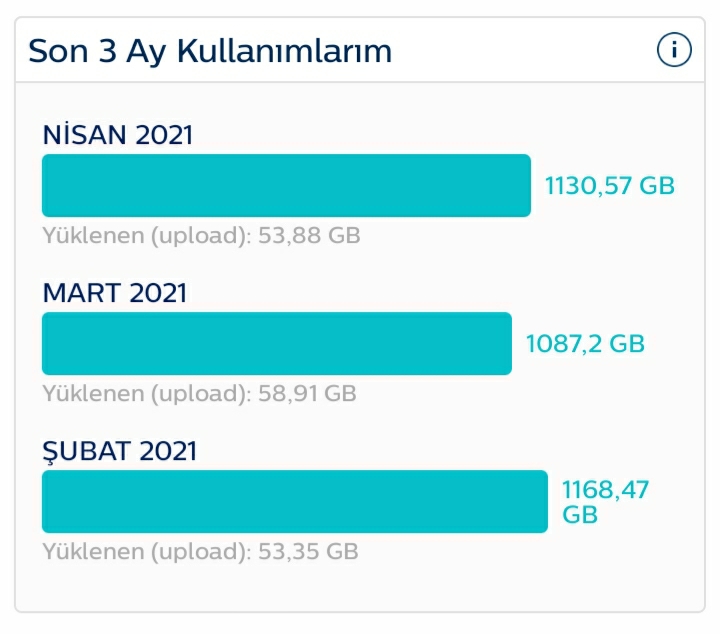Open the info icon in the header
This screenshot has height=634, width=720.
674,50
